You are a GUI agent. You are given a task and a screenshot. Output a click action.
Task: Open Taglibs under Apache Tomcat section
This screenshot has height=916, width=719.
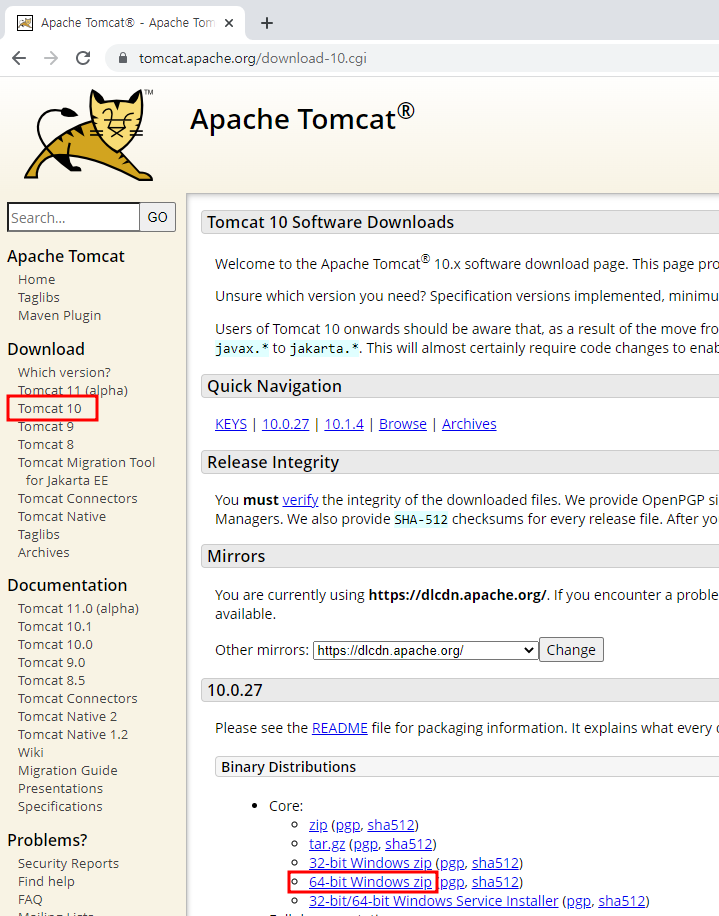tap(39, 297)
